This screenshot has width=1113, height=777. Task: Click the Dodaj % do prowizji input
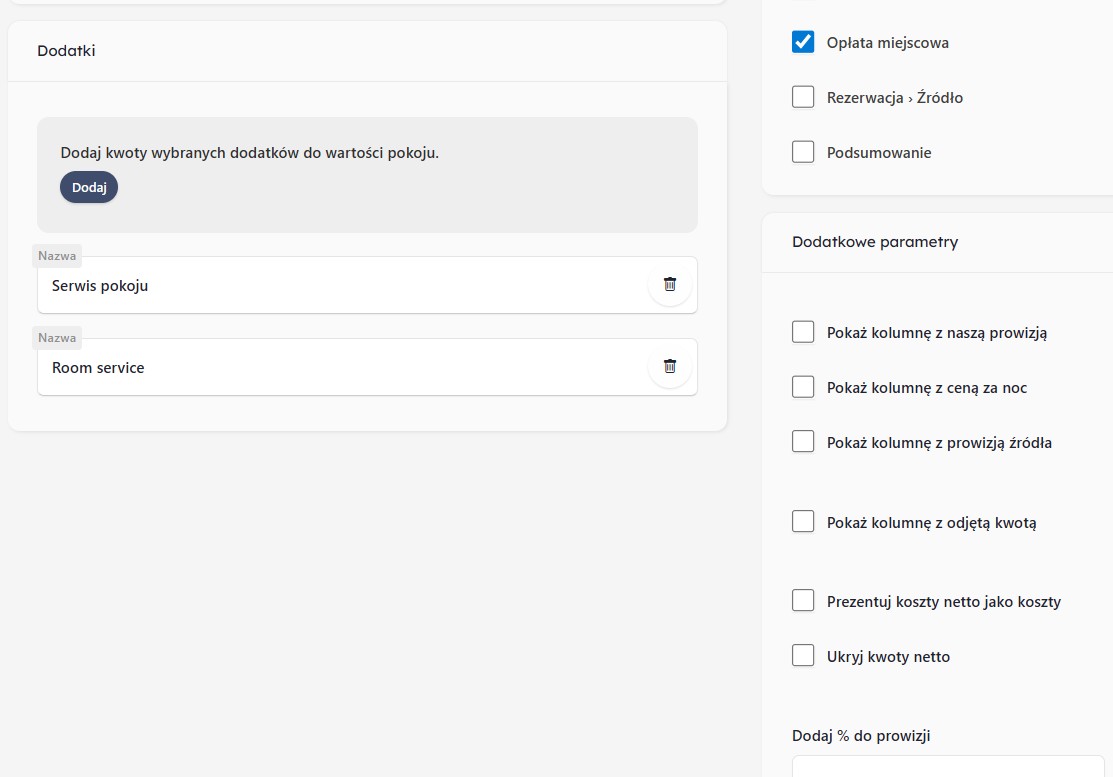pos(950,767)
